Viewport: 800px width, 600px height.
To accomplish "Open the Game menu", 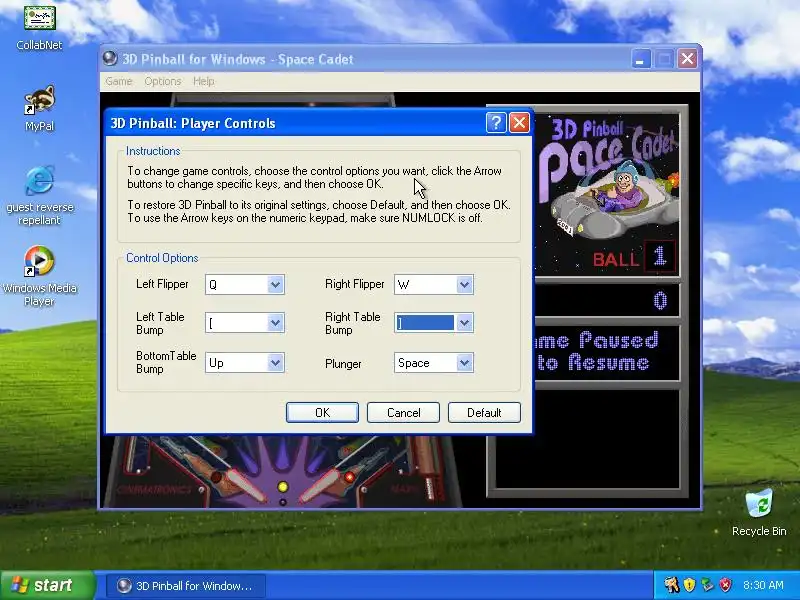I will click(119, 81).
